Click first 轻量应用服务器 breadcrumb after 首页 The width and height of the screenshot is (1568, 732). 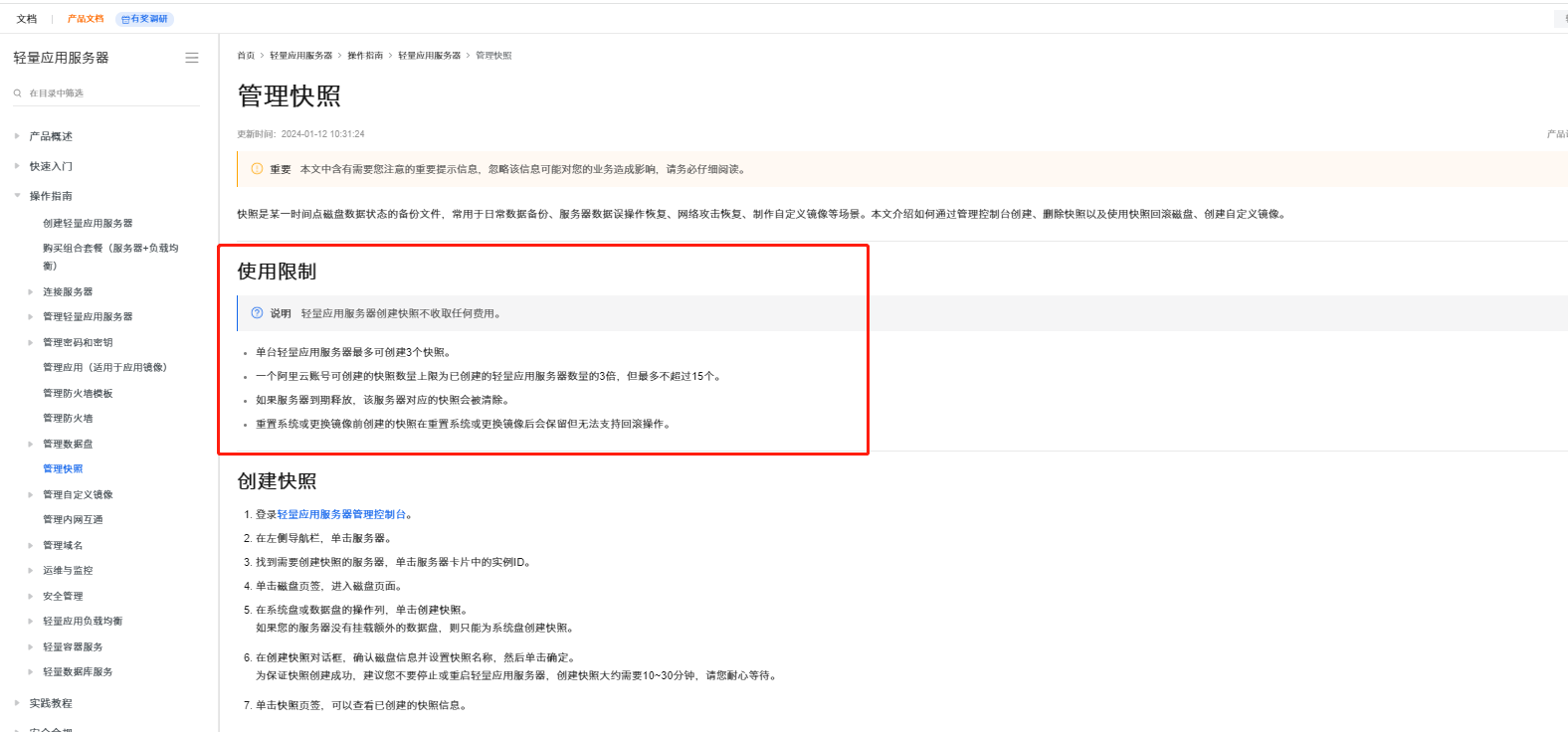tap(300, 56)
